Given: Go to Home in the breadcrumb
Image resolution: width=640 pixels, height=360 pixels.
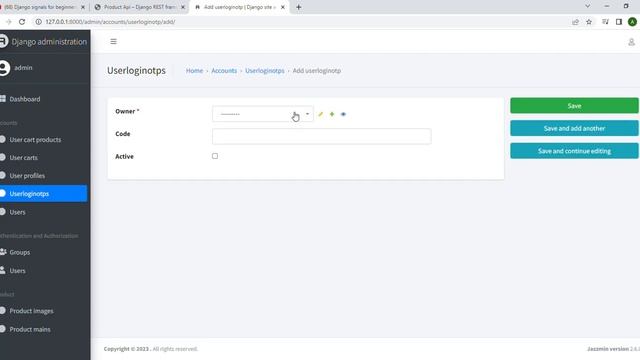Looking at the screenshot, I should tap(194, 71).
